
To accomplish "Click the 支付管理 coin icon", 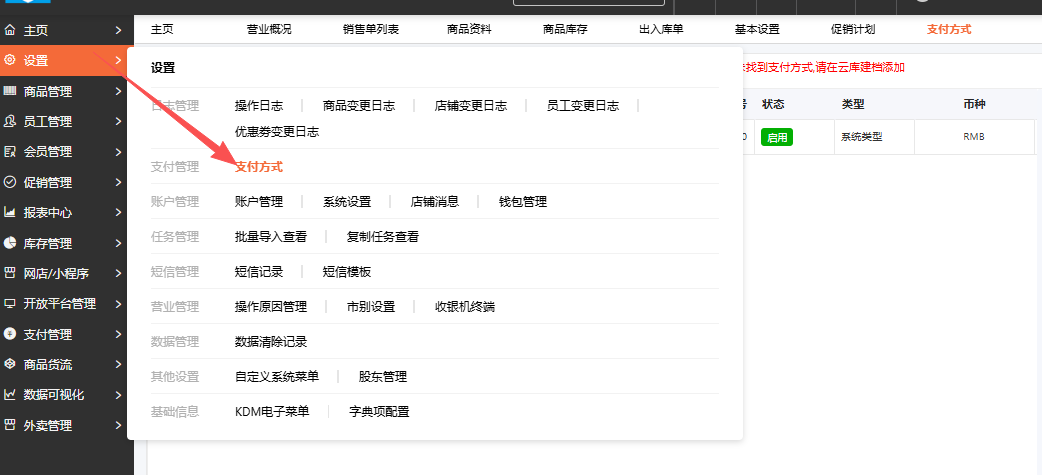I will click(10, 334).
